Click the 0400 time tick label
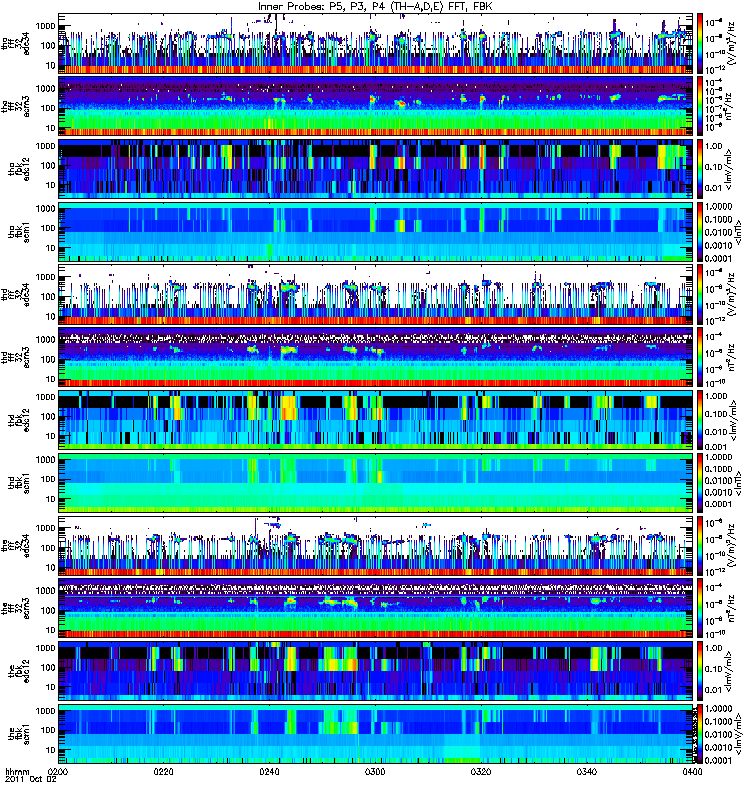750x800 pixels. point(692,771)
